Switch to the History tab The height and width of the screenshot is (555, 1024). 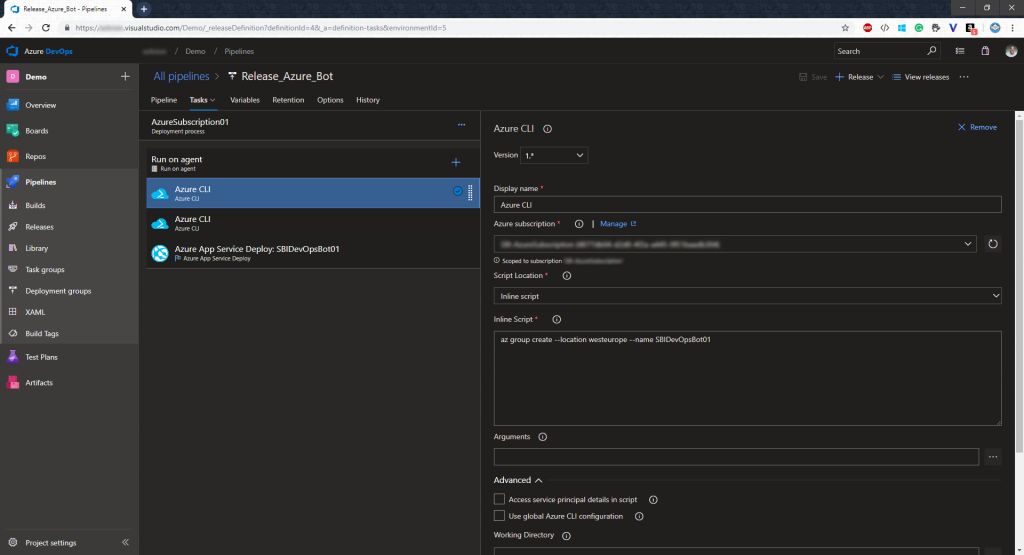coord(368,100)
